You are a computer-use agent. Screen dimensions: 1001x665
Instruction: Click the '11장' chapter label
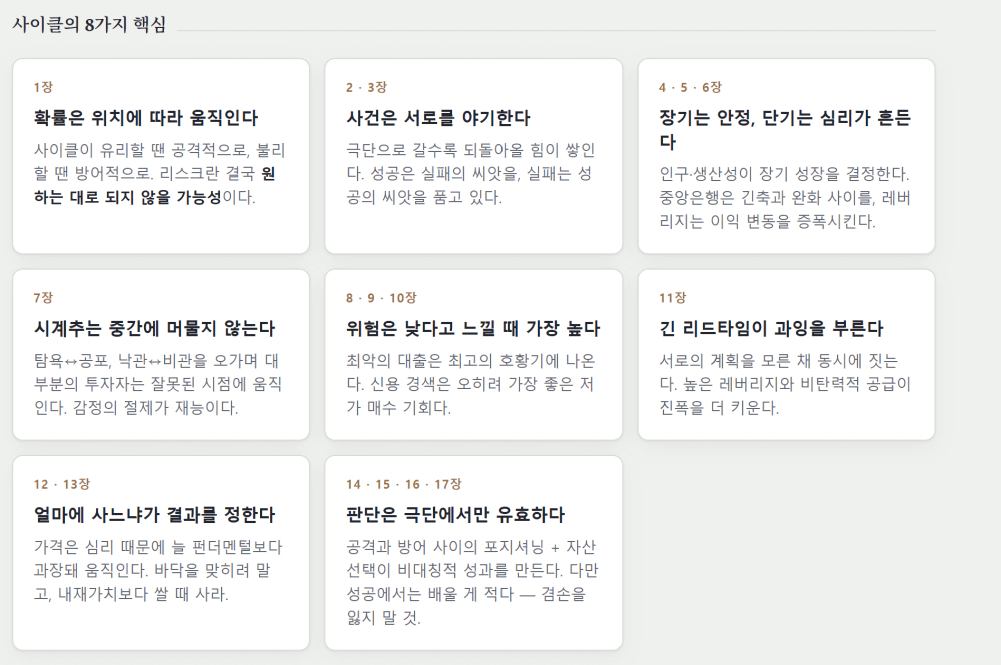click(x=672, y=298)
